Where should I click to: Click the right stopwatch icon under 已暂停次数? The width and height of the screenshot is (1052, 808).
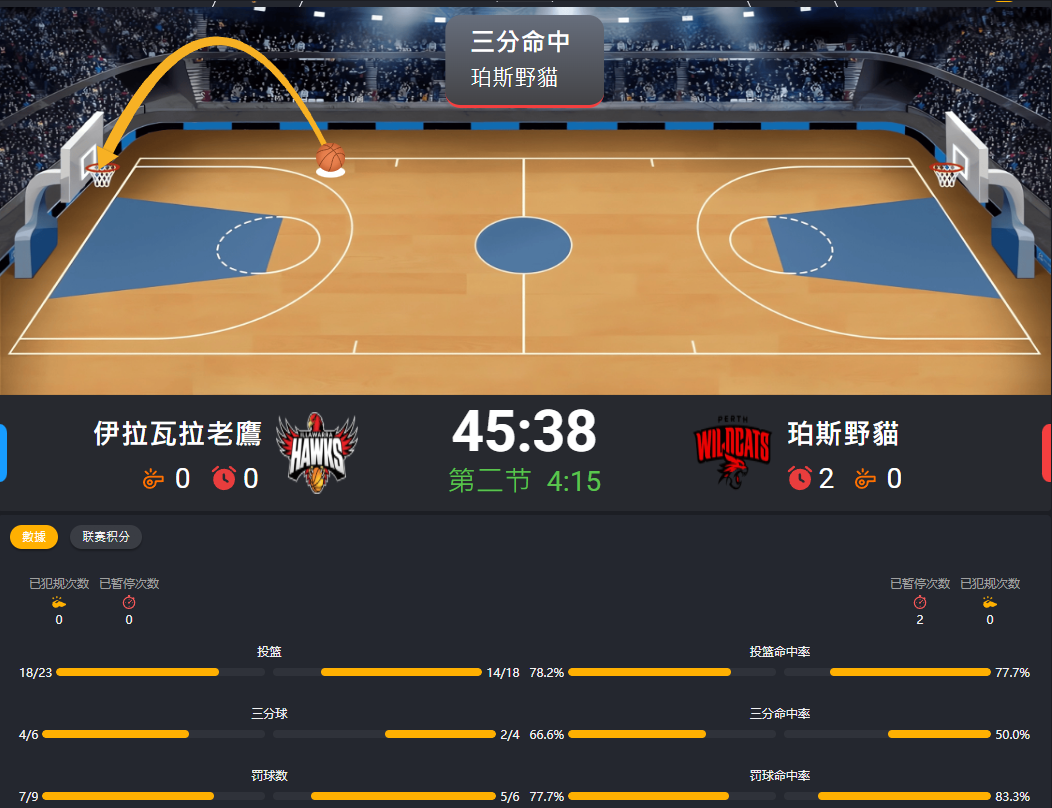tap(920, 602)
